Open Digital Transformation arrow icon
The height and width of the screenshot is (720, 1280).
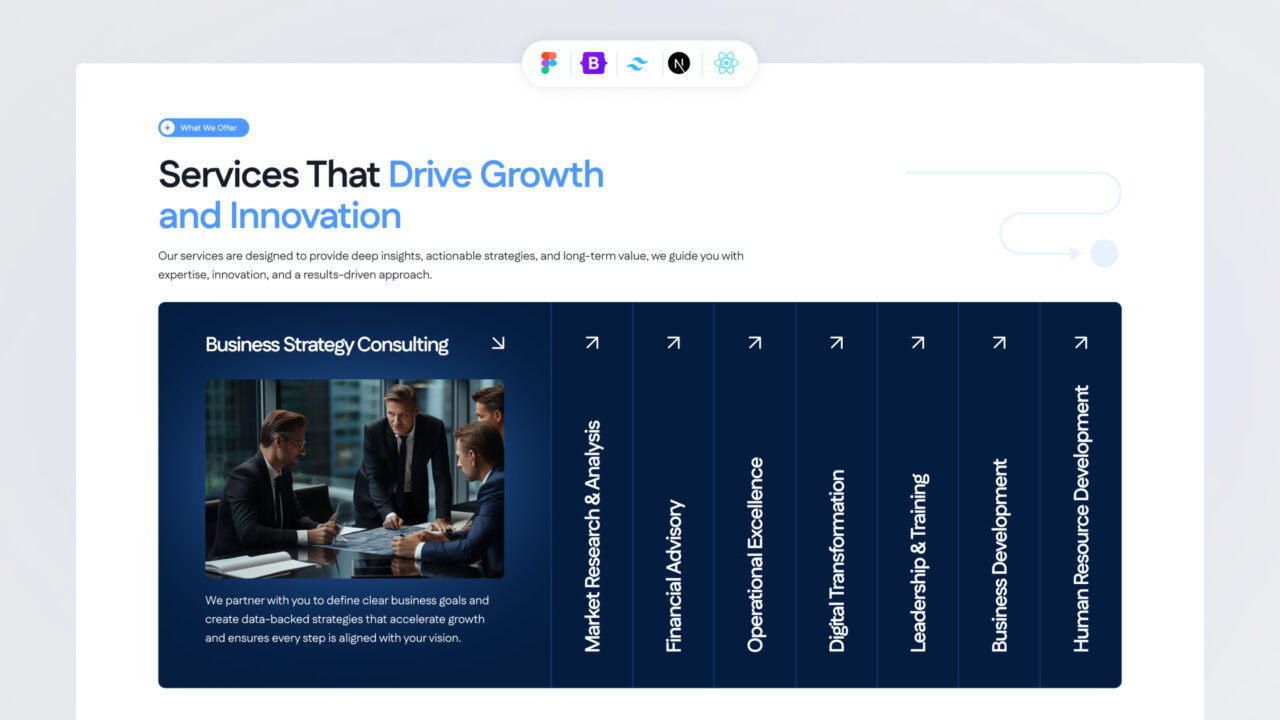(x=836, y=342)
